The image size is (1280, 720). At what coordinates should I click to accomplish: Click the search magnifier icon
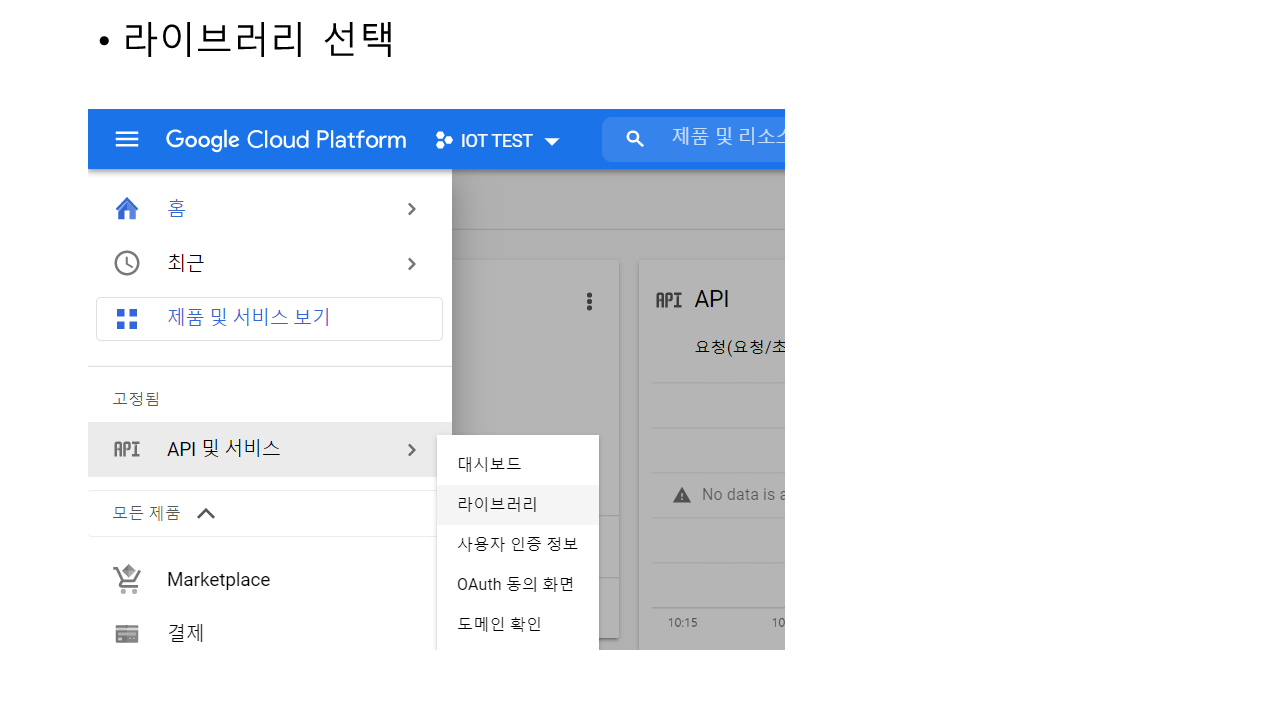635,139
